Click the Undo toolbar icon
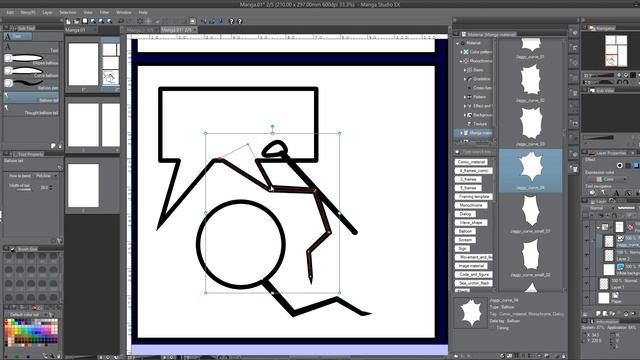The width and height of the screenshot is (640, 360). (121, 21)
